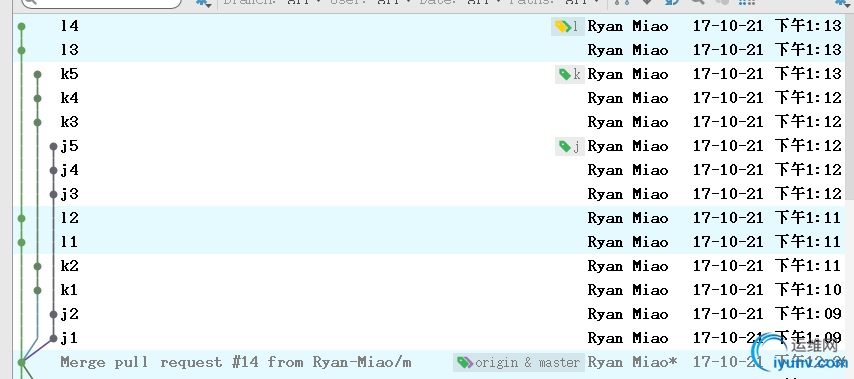Click the 下午1:13 timestamp in the l4 row
Image resolution: width=854 pixels, height=379 pixels.
[808, 26]
